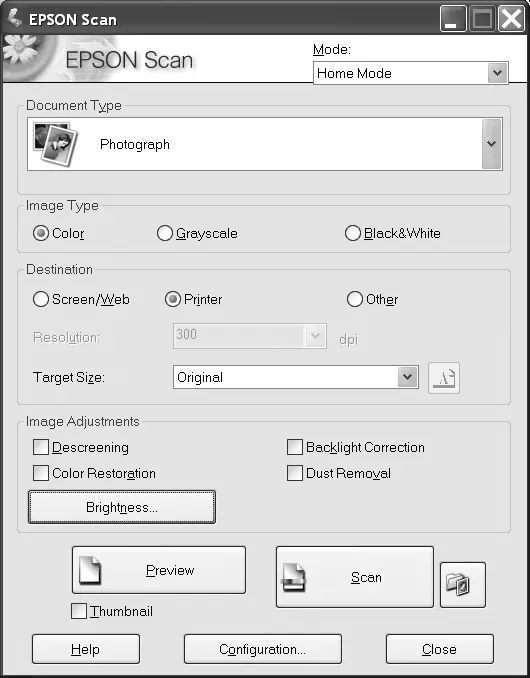Close the window with title bar X
530x678 pixels.
(x=511, y=19)
